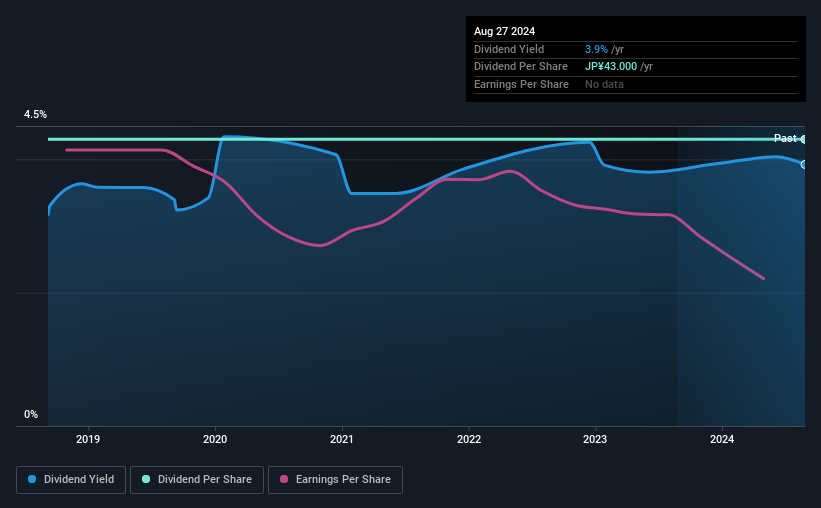Toggle the Earnings Per Share legend button
The height and width of the screenshot is (508, 821).
pos(335,480)
